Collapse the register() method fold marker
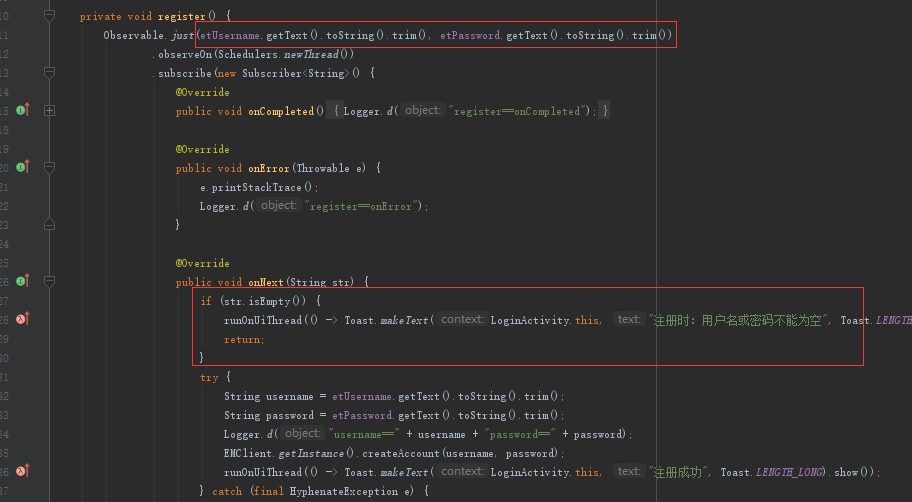The width and height of the screenshot is (912, 502). 49,16
